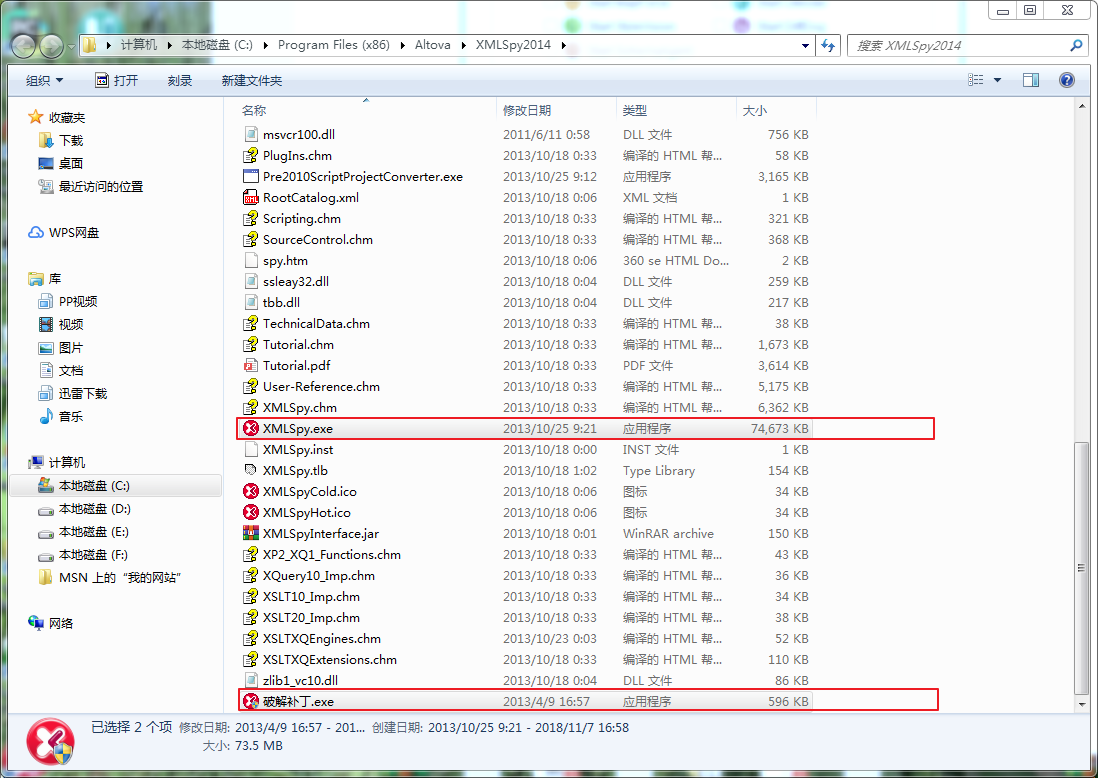
Task: Open the change-view dropdown arrow
Action: tap(998, 79)
